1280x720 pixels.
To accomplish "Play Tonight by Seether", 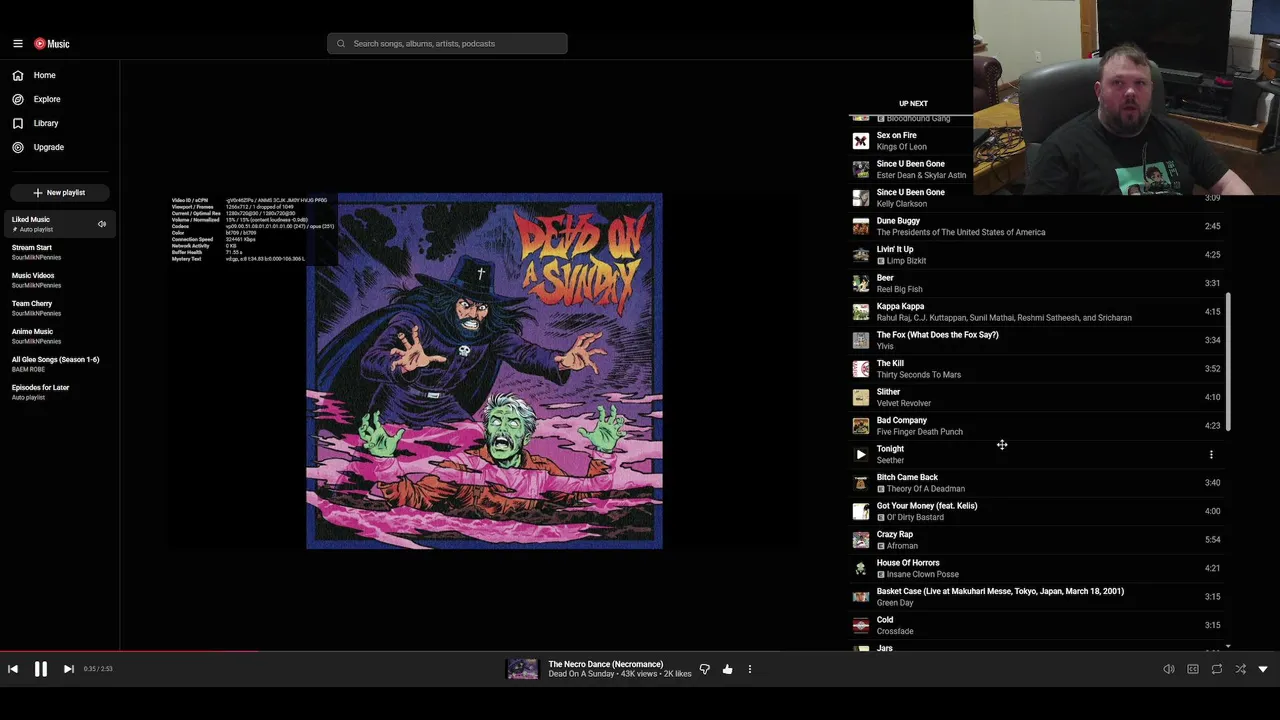I will click(861, 454).
